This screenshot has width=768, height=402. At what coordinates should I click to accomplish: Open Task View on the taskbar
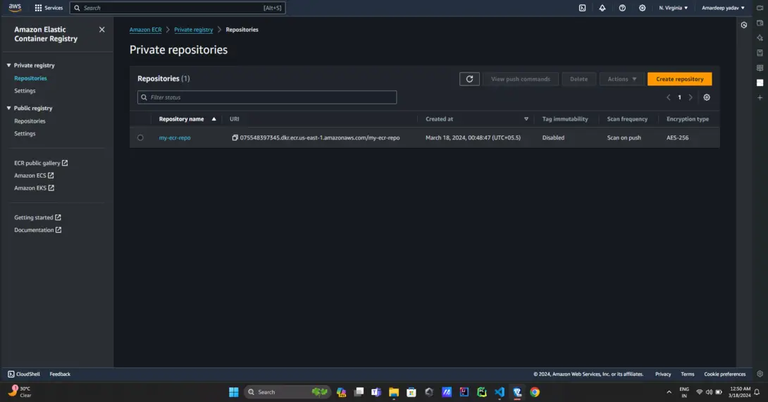pyautogui.click(x=359, y=392)
